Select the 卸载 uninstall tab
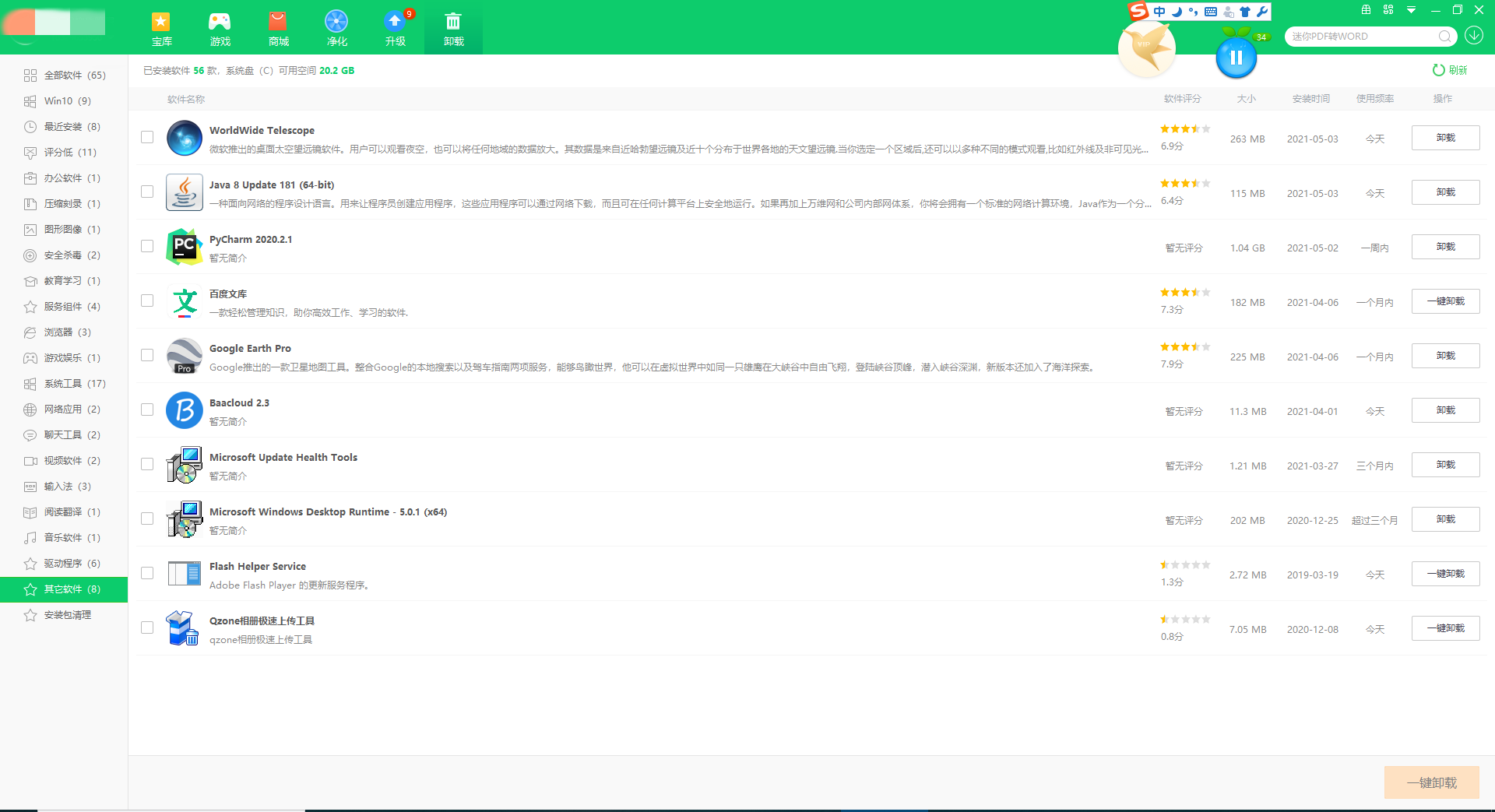1495x812 pixels. click(x=453, y=29)
